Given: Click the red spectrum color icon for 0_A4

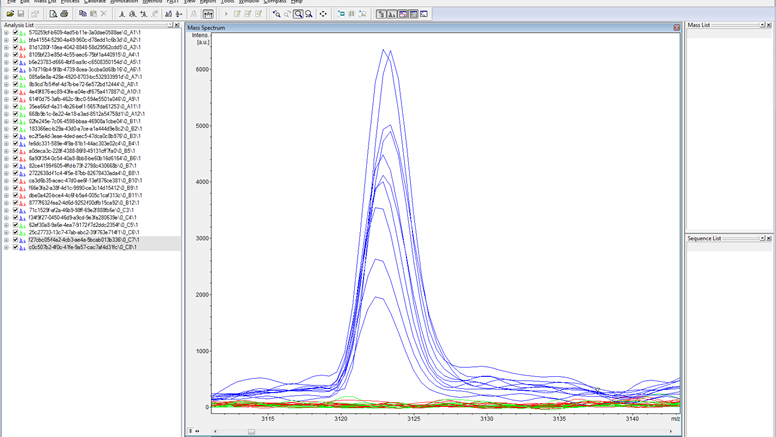Looking at the screenshot, I should (x=22, y=54).
